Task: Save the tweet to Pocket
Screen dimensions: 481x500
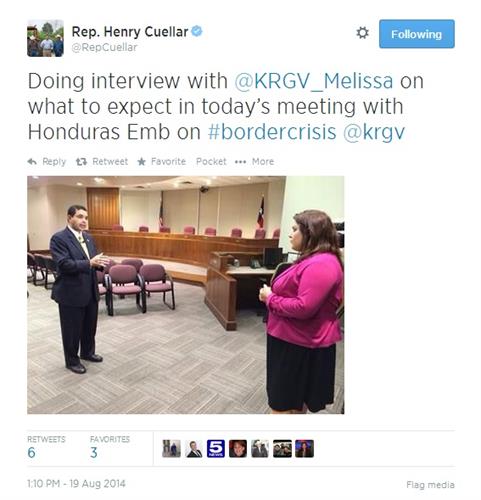Action: tap(211, 162)
